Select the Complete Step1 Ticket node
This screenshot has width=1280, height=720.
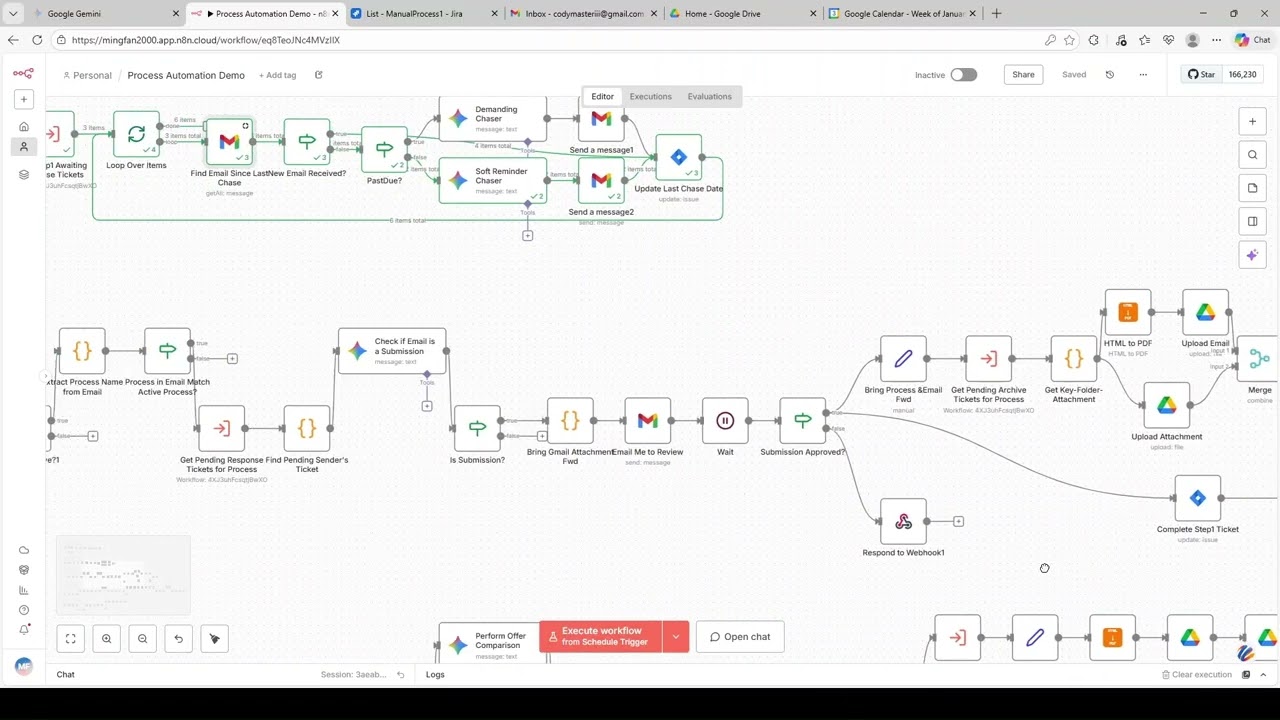pos(1197,498)
